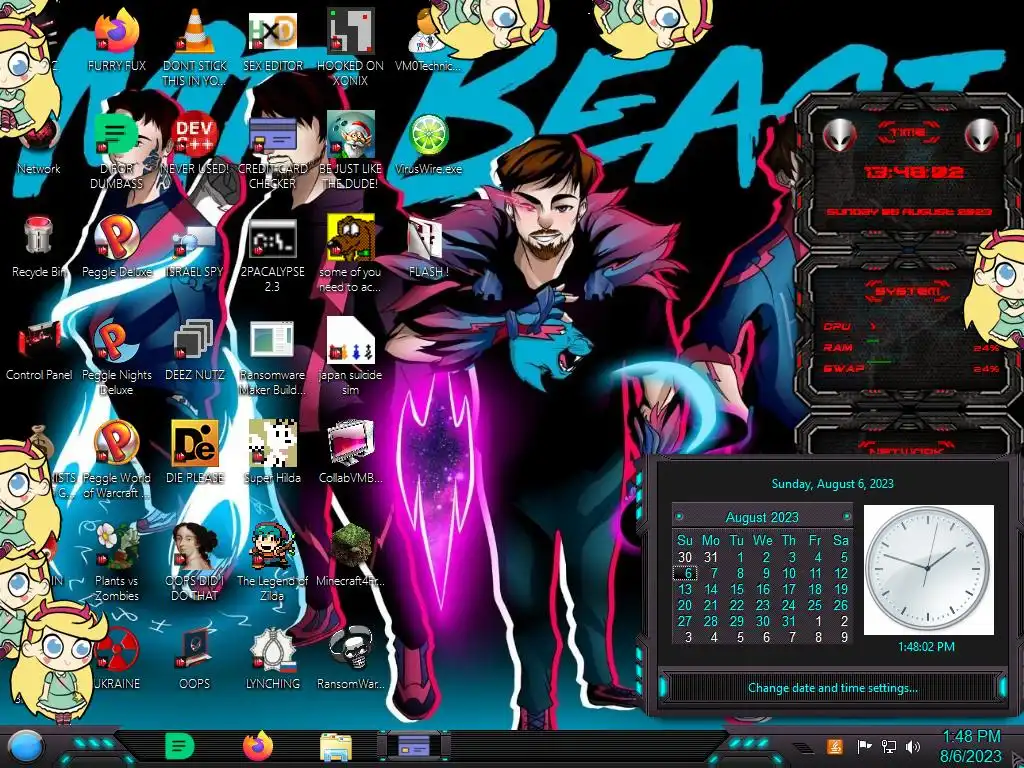1024x768 pixels.
Task: Click the red TIME gadget clock display
Action: (912, 172)
